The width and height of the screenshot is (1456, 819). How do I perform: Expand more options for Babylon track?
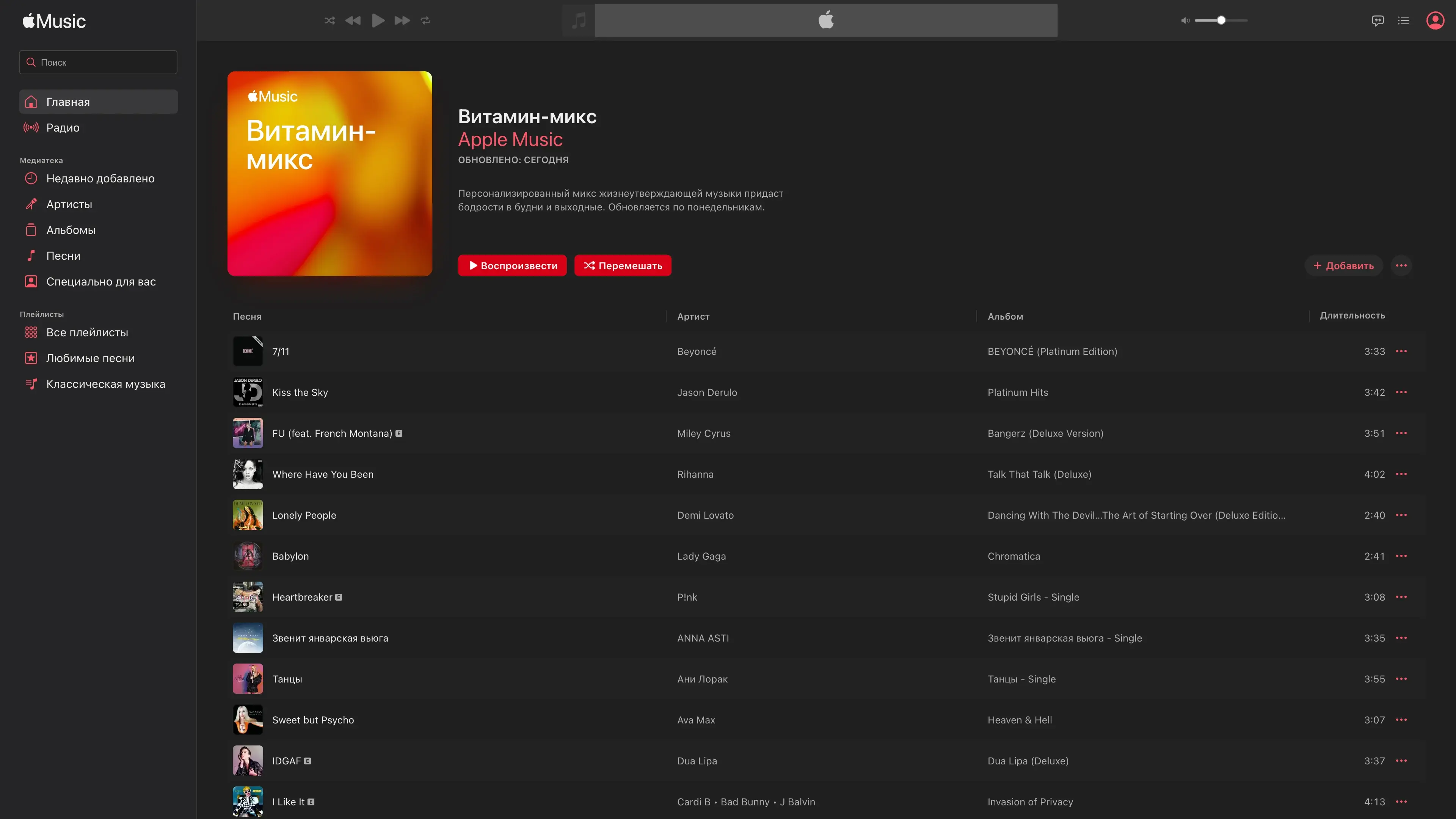(x=1401, y=556)
